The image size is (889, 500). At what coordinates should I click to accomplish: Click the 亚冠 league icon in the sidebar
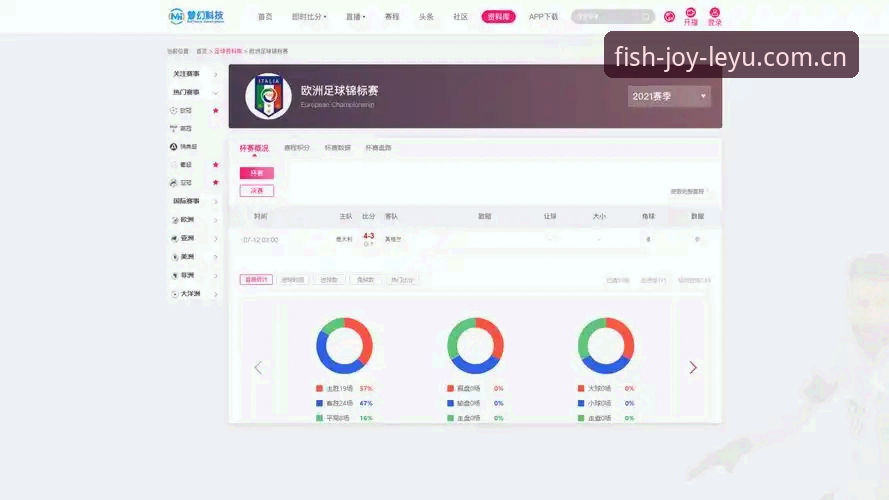[173, 183]
